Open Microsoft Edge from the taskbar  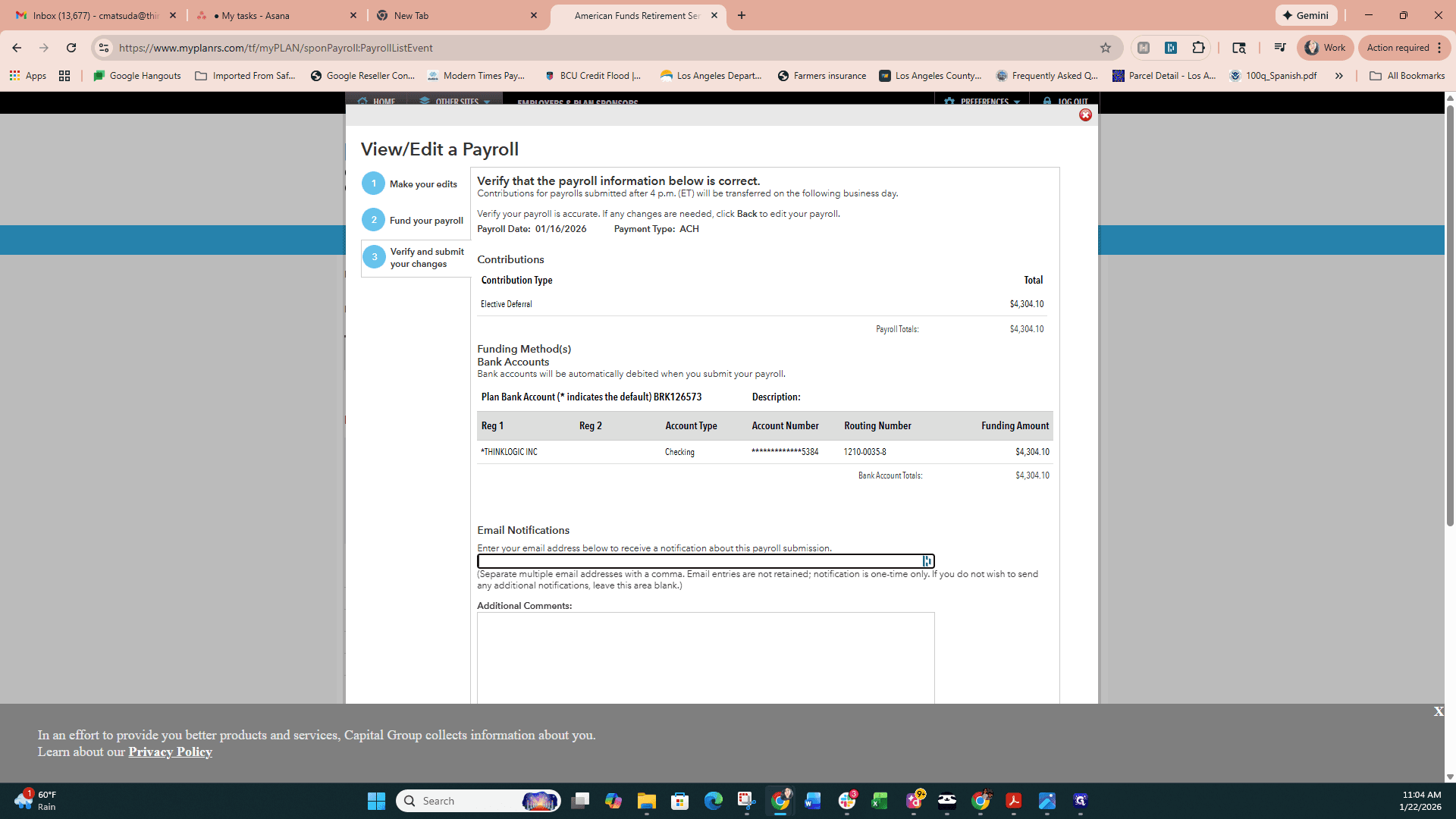[713, 801]
